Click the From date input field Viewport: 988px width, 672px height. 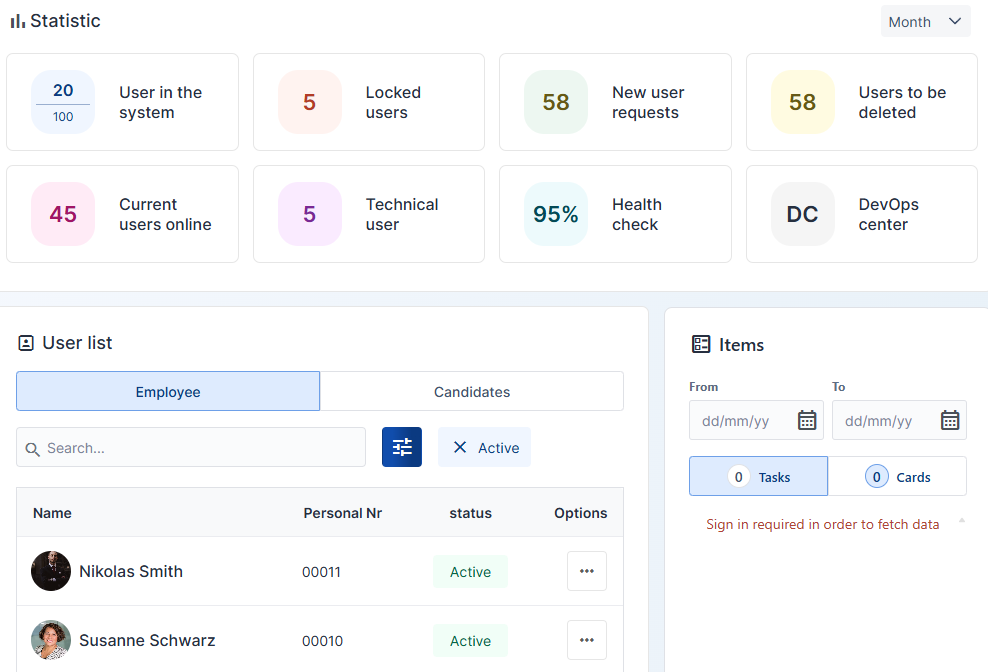[740, 421]
